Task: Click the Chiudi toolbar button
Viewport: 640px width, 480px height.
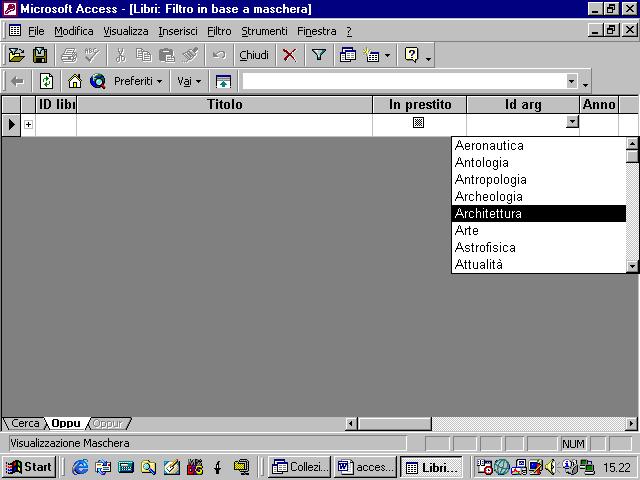Action: coord(254,55)
